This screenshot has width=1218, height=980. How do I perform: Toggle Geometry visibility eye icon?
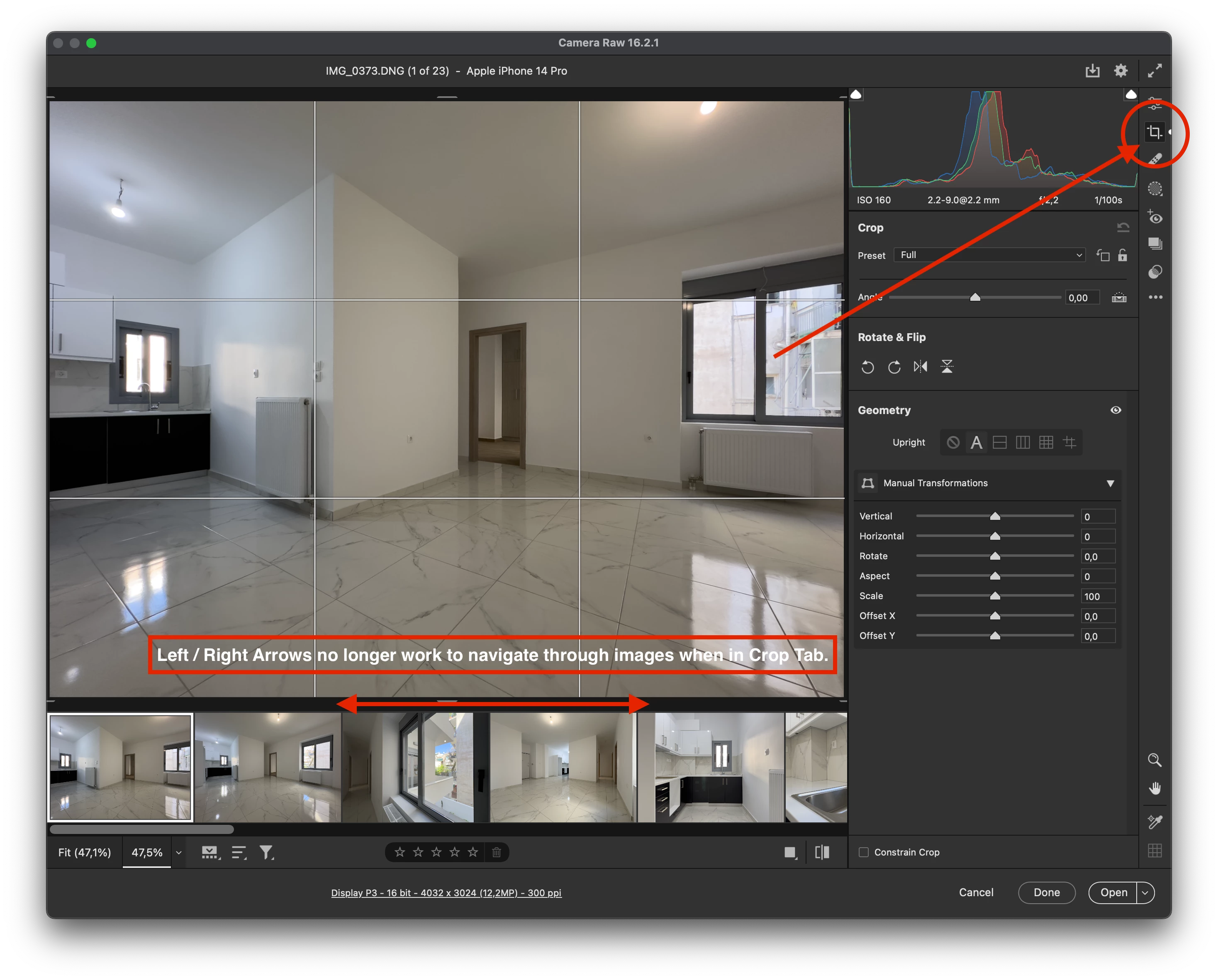[x=1116, y=410]
